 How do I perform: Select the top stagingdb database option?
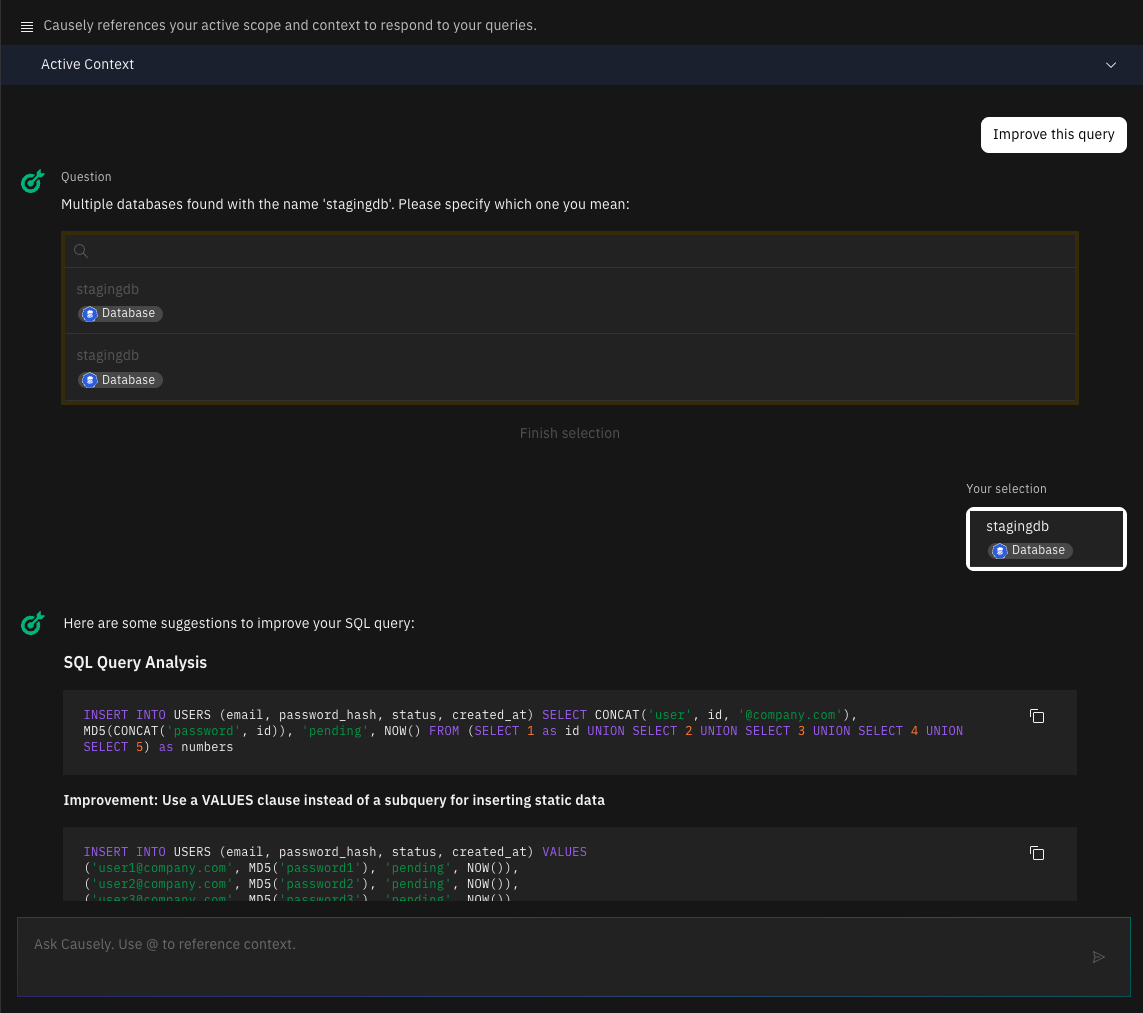[570, 300]
